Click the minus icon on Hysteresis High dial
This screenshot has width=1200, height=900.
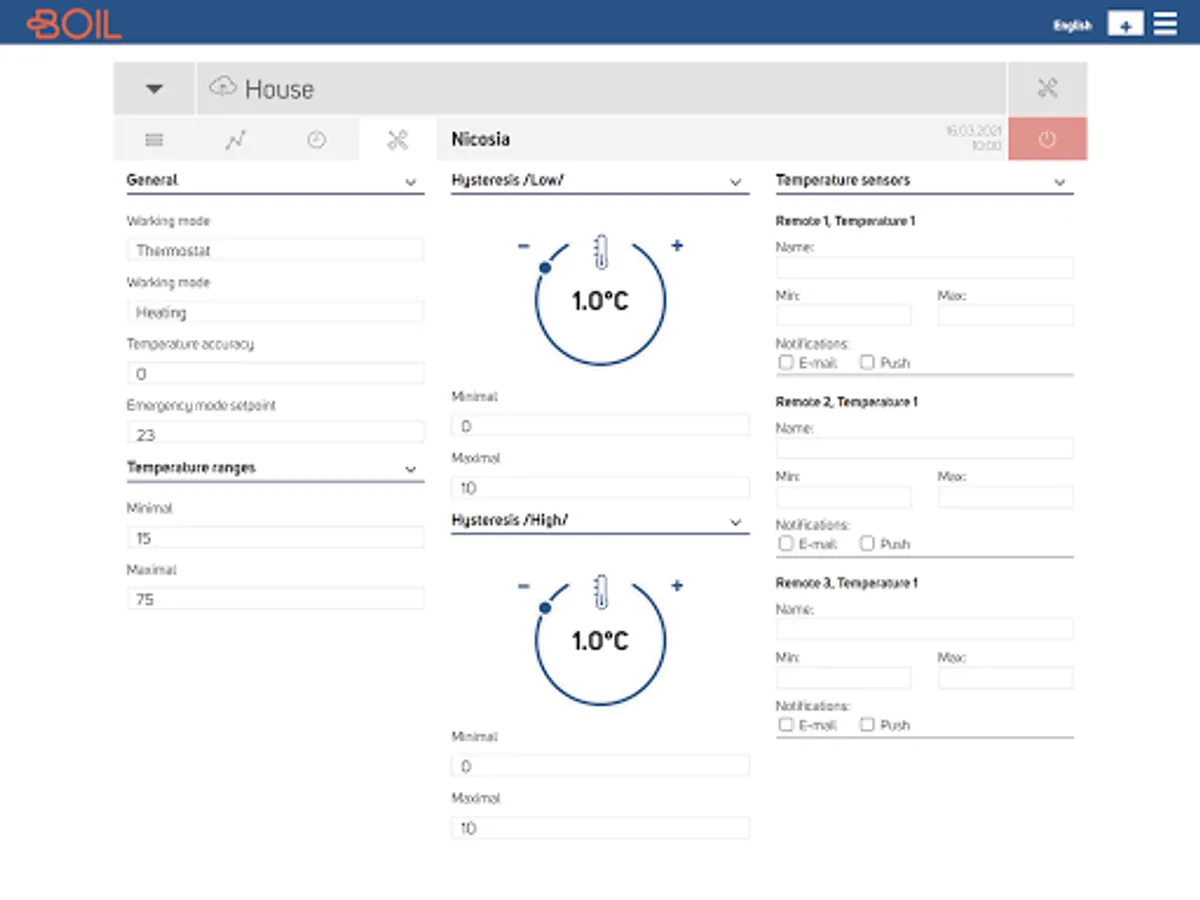click(523, 586)
